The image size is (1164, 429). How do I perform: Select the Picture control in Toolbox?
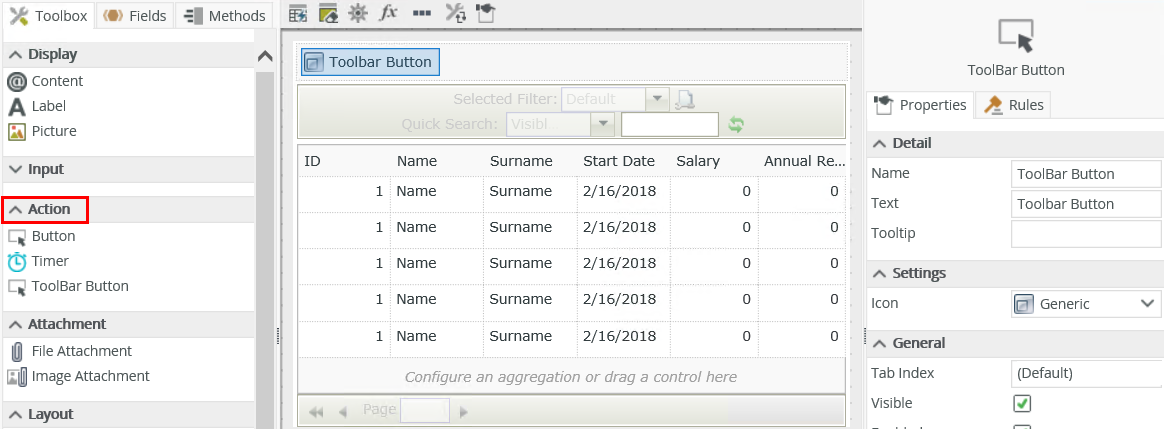[53, 131]
